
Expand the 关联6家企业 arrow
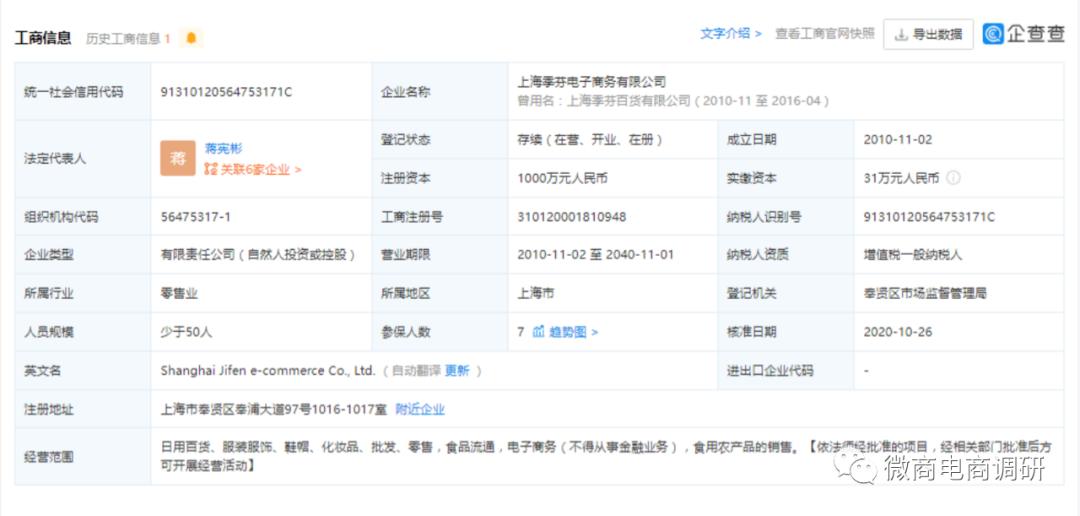coord(298,170)
